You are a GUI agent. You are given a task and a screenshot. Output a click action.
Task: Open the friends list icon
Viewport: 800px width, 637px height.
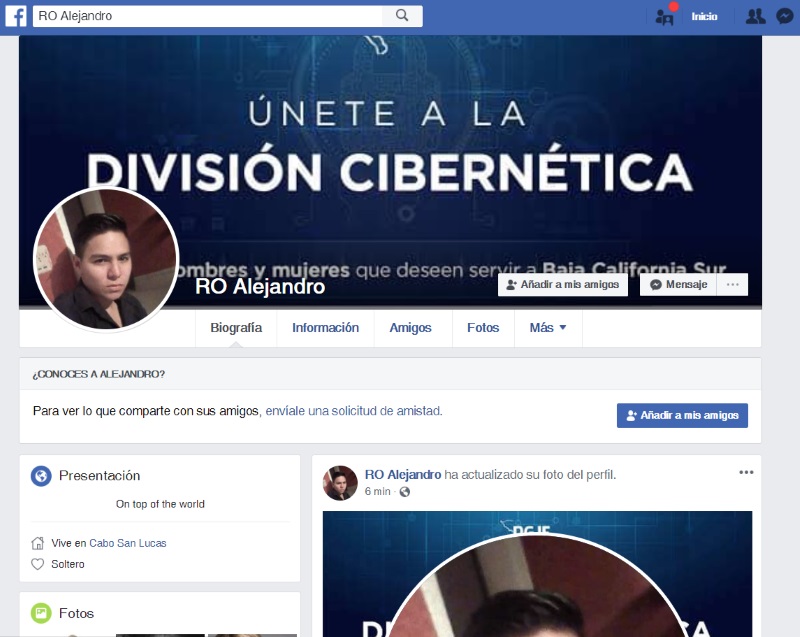pyautogui.click(x=755, y=16)
